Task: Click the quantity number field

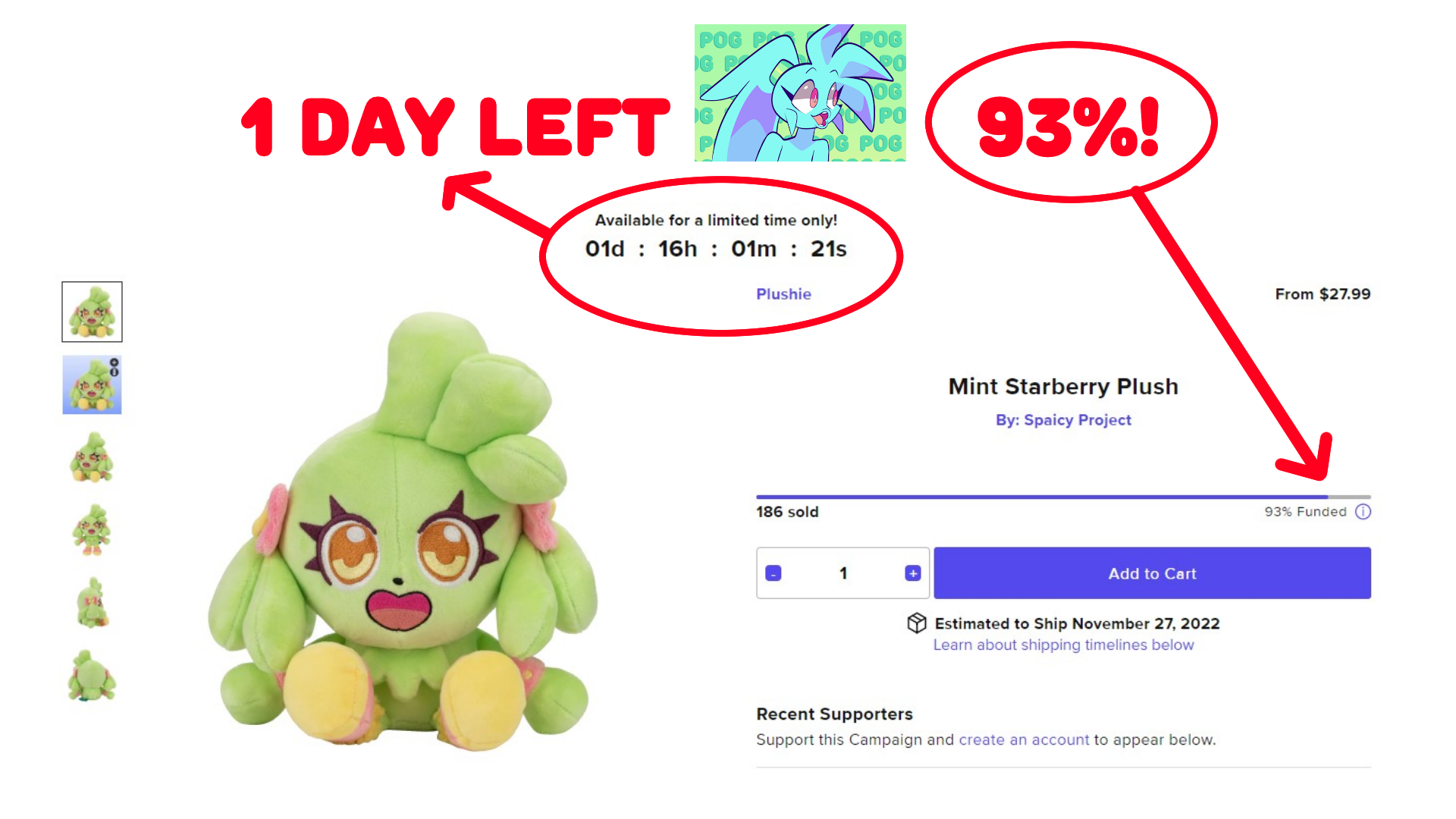Action: point(843,573)
